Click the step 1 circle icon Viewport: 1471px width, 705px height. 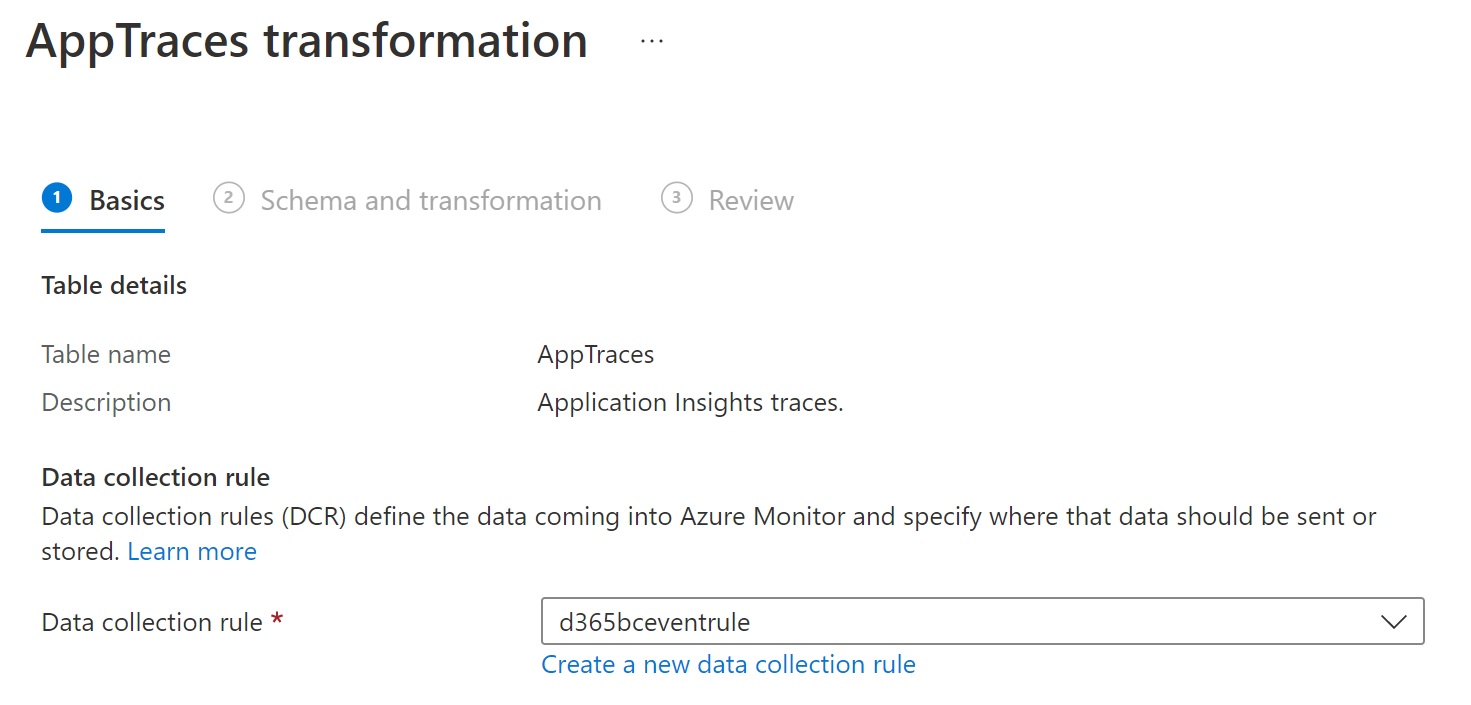tap(57, 199)
